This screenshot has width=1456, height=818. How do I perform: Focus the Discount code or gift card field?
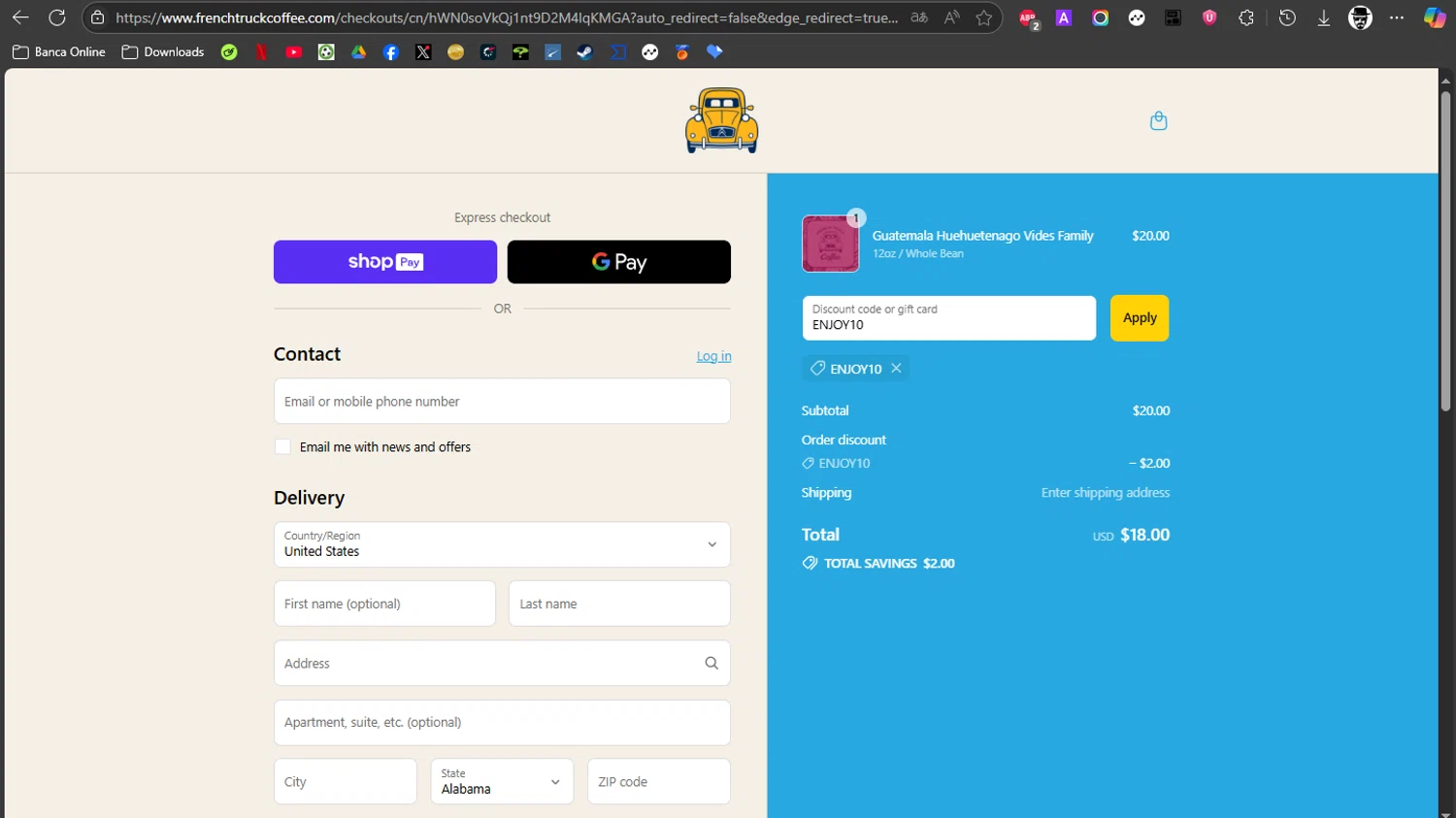[x=948, y=317]
